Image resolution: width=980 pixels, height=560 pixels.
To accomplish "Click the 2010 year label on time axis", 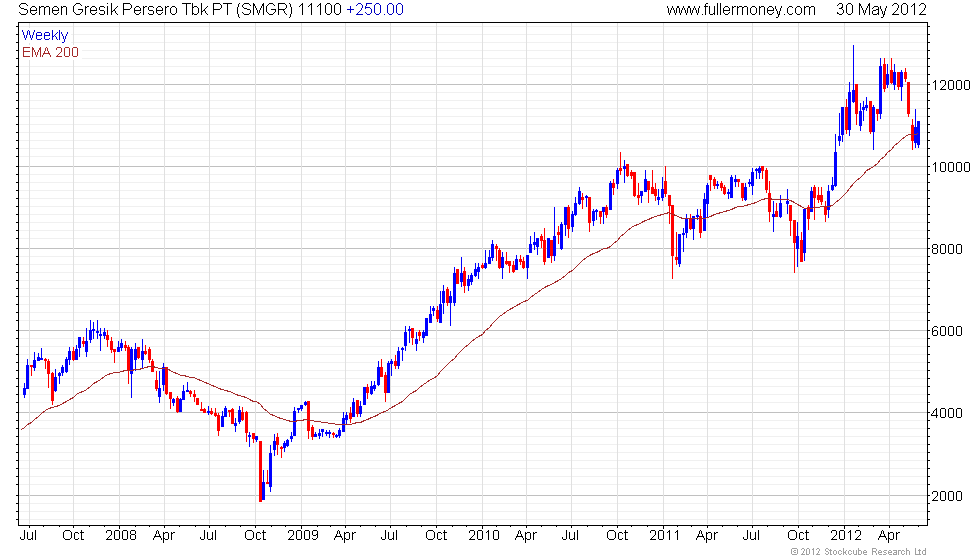I will 484,535.
